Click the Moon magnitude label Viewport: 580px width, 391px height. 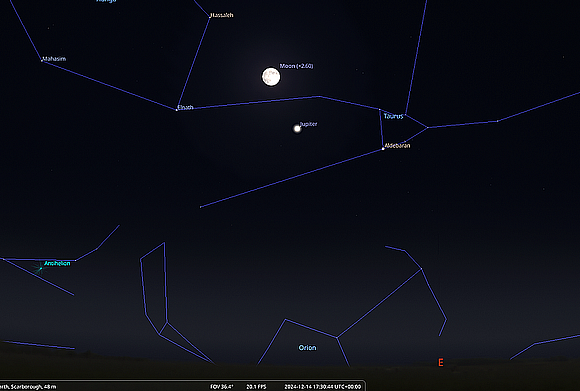click(x=296, y=66)
